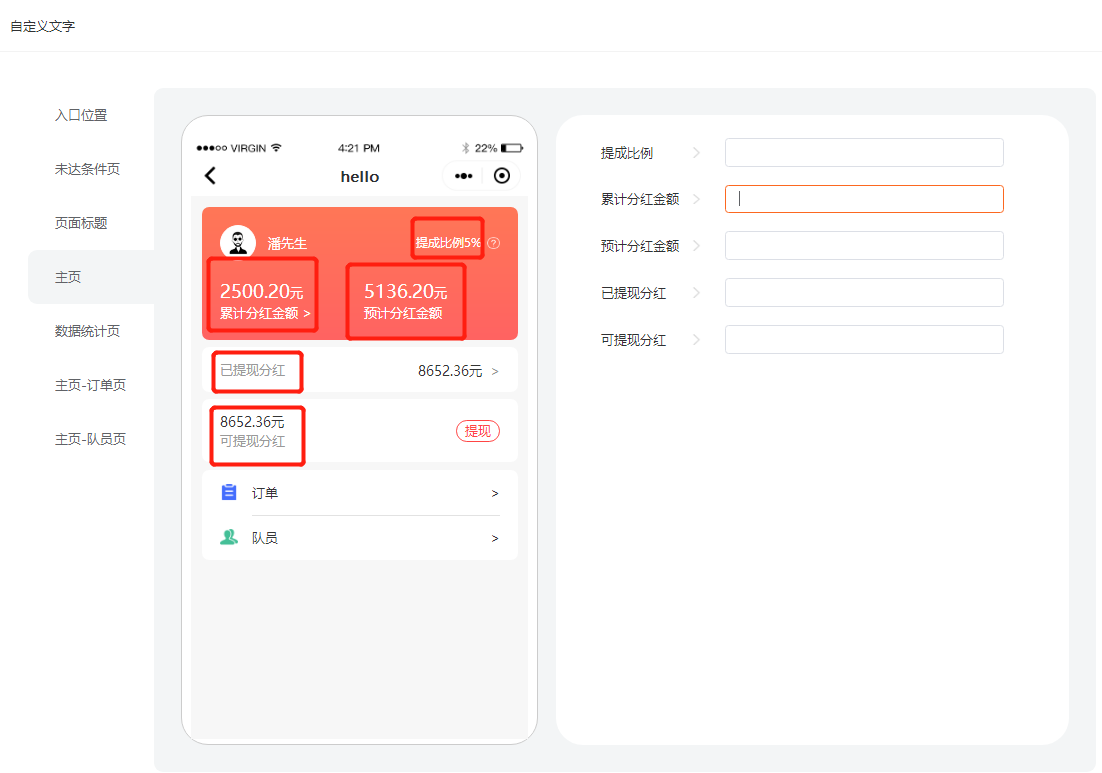Click the 累计分红金额 text input field
Viewport: 1102px width, 773px height.
[864, 199]
